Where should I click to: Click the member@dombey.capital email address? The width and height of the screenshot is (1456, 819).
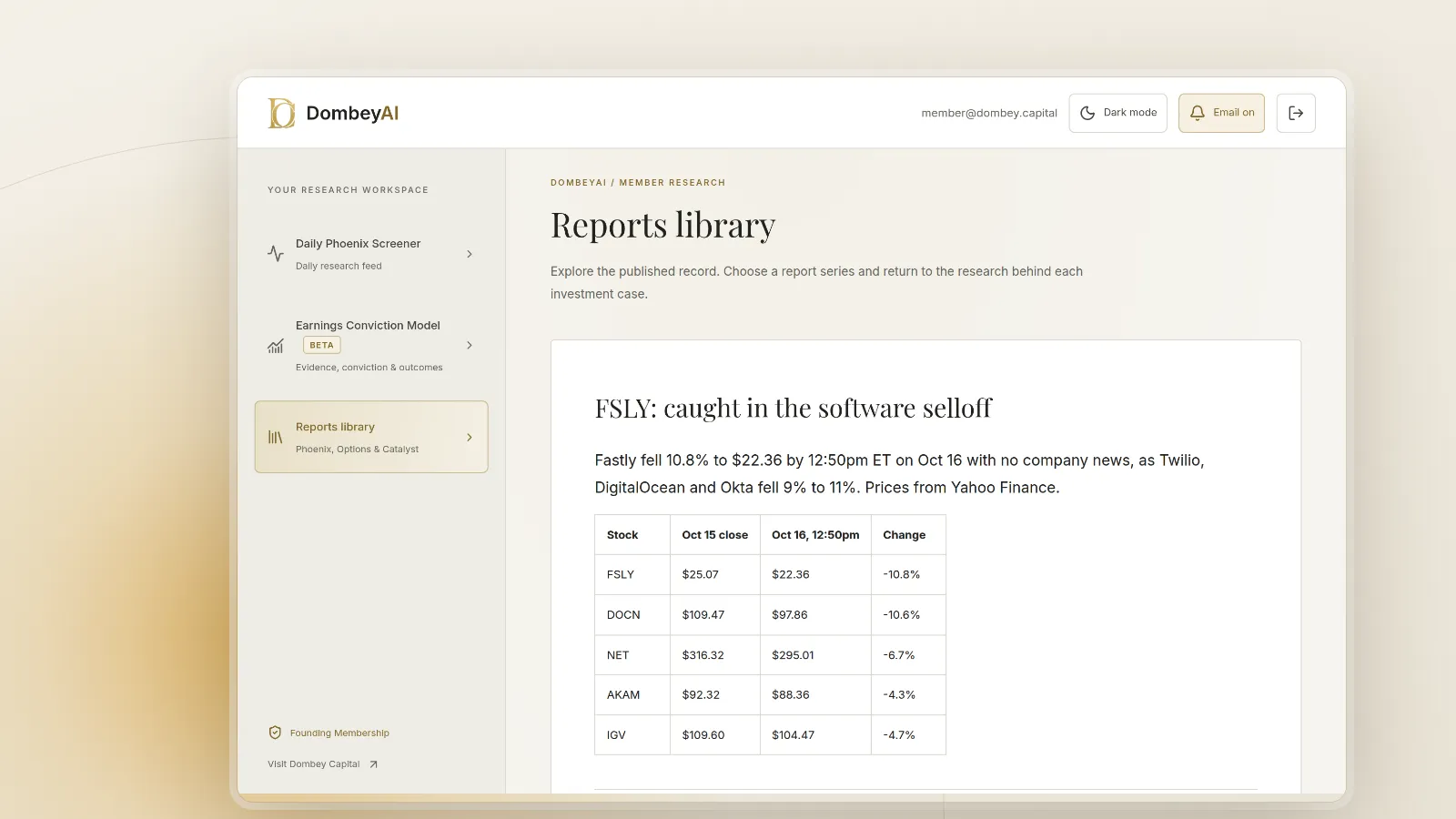click(989, 113)
